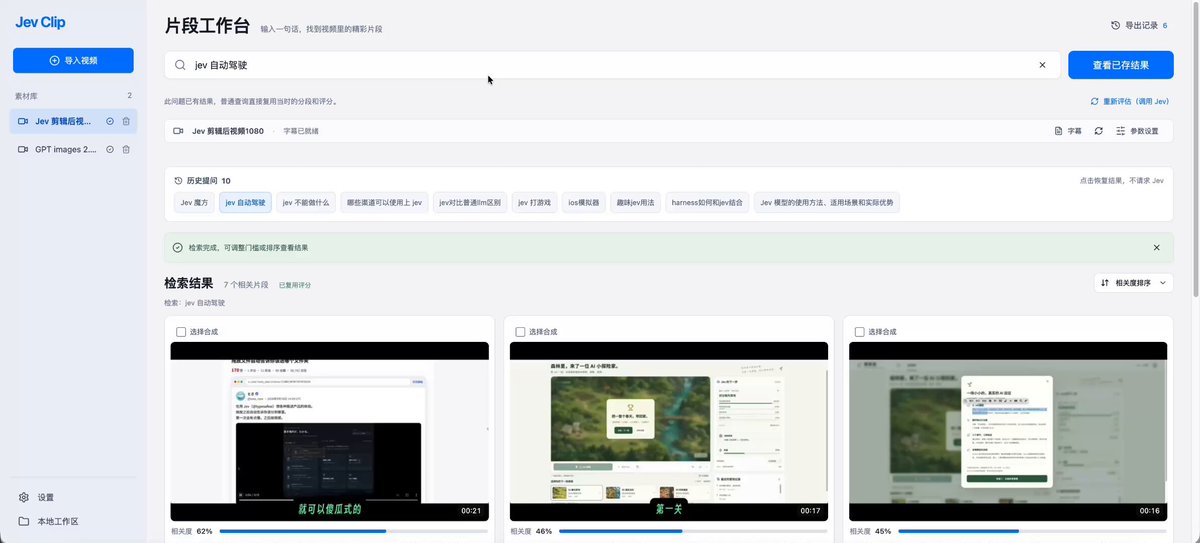The image size is (1200, 543).
Task: Click the check-circle icon for Jev 剪辑后视频
Action: pyautogui.click(x=110, y=121)
